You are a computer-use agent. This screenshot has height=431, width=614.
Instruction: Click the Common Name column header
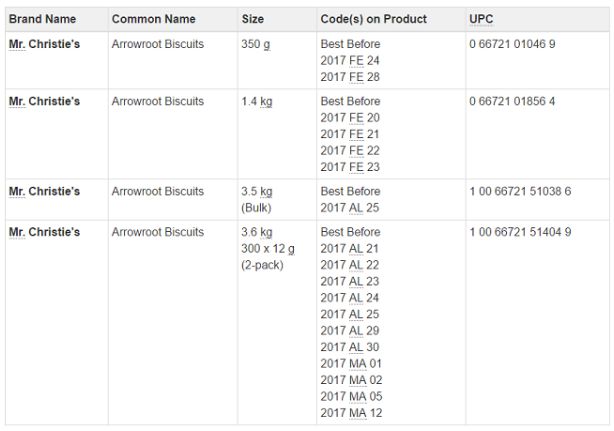click(154, 19)
